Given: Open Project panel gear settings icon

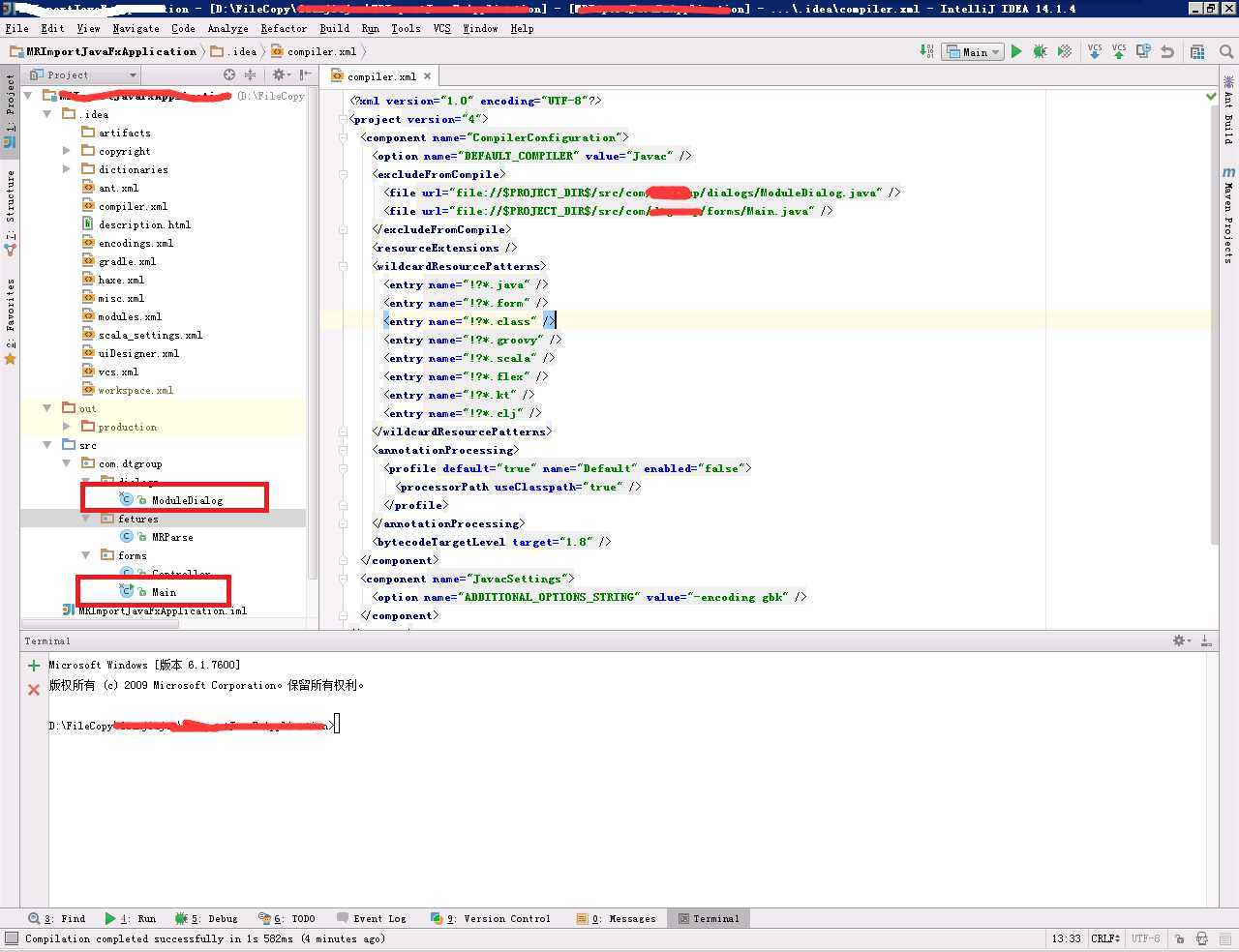Looking at the screenshot, I should [280, 74].
